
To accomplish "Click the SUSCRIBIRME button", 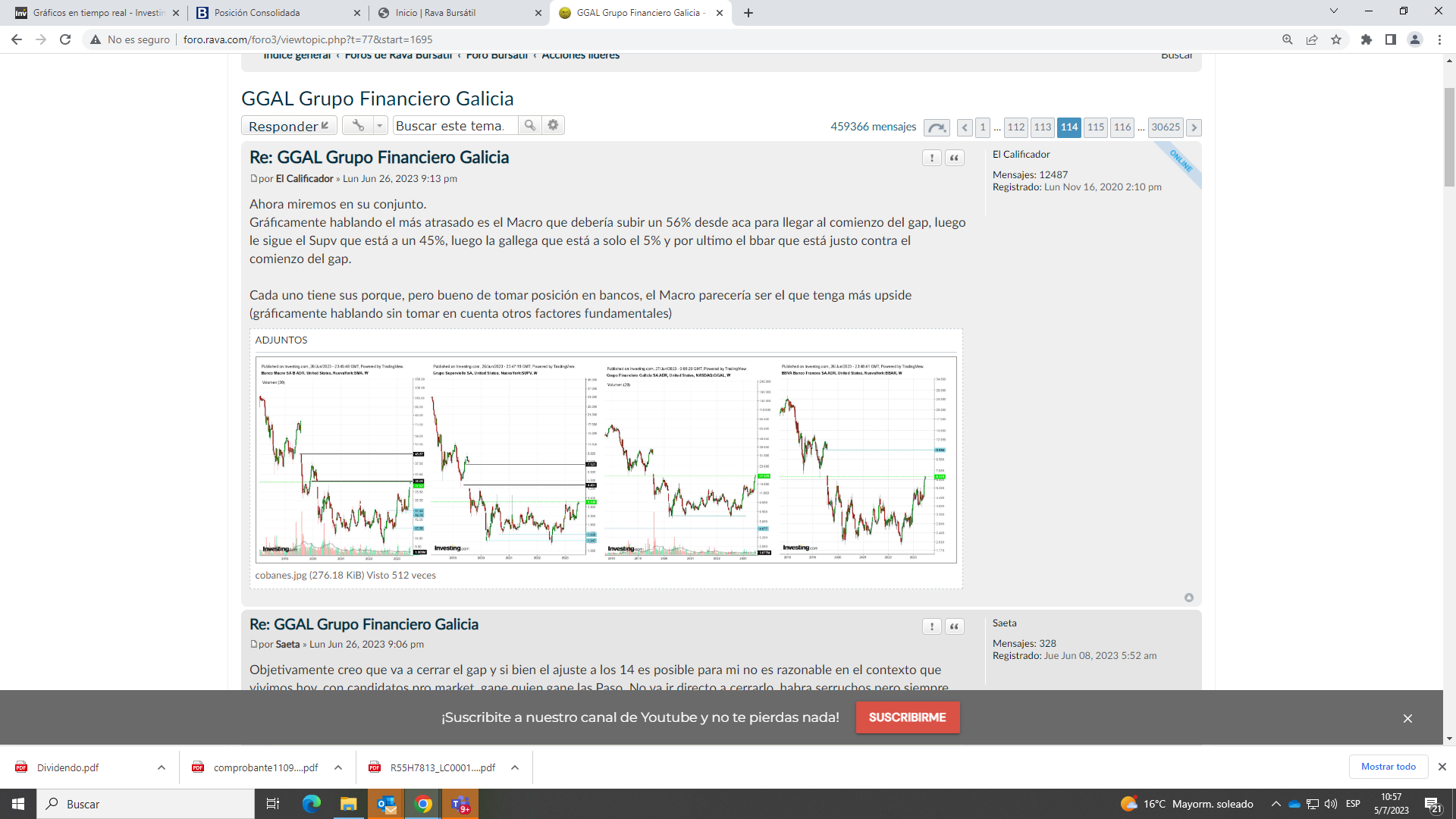I will click(908, 717).
